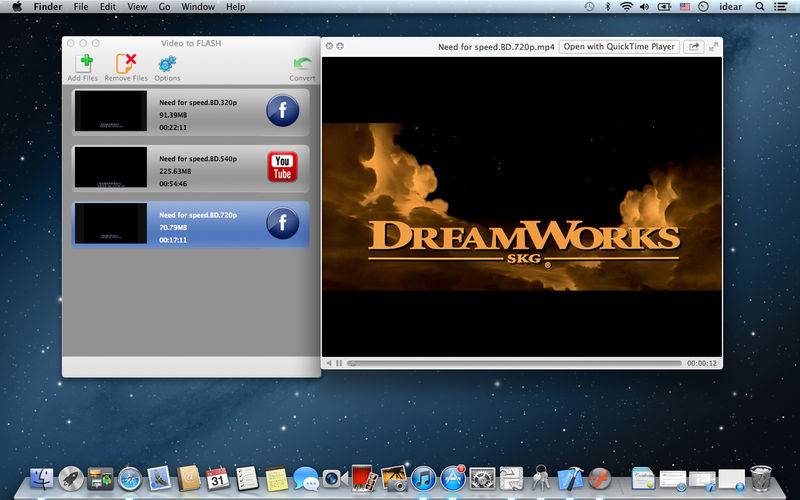Click the 225.63MB file size text

click(175, 171)
